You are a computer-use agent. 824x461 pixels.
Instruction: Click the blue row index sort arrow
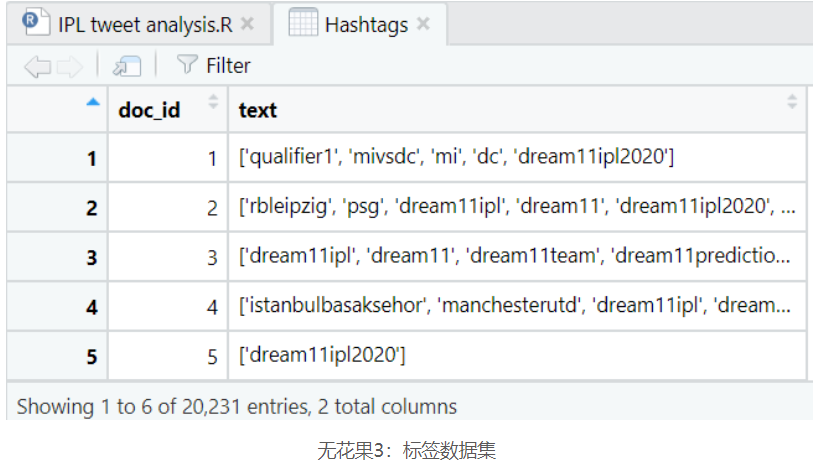pos(93,101)
